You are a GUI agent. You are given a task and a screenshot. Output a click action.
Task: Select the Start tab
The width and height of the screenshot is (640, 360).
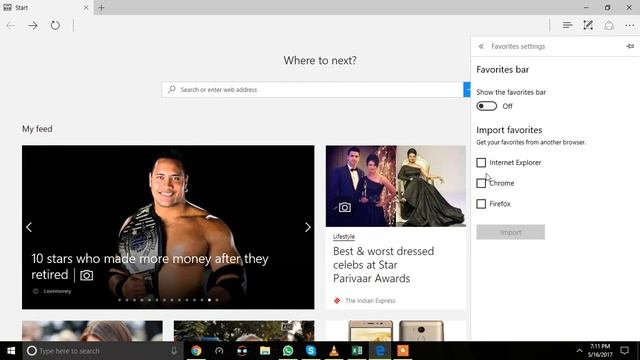46,7
